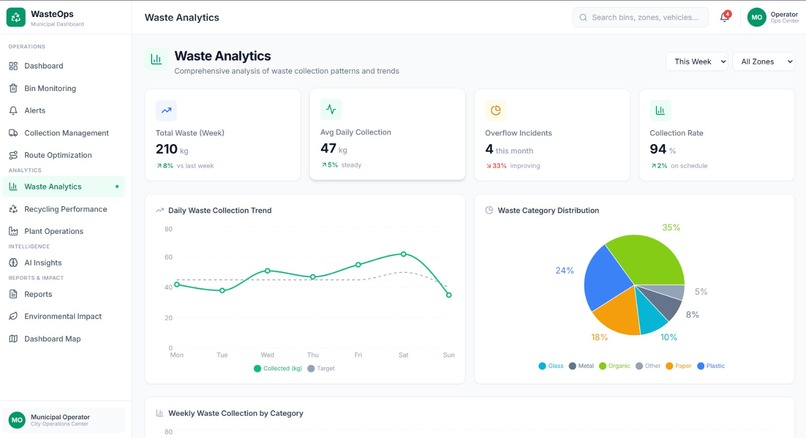
Task: Toggle Collected (kg) legend series
Action: pos(278,369)
